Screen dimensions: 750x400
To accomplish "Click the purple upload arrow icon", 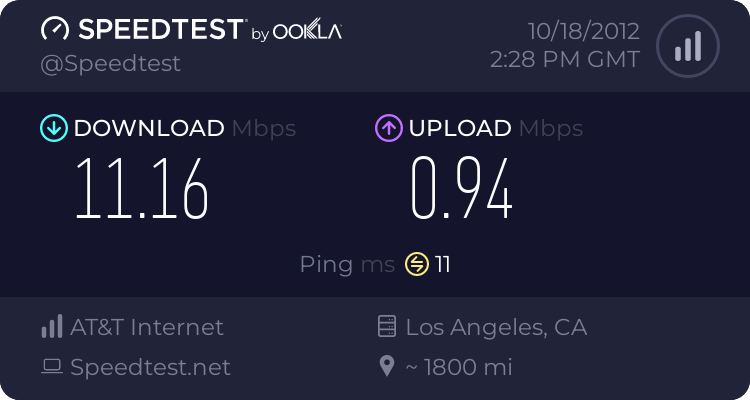I will pos(389,128).
